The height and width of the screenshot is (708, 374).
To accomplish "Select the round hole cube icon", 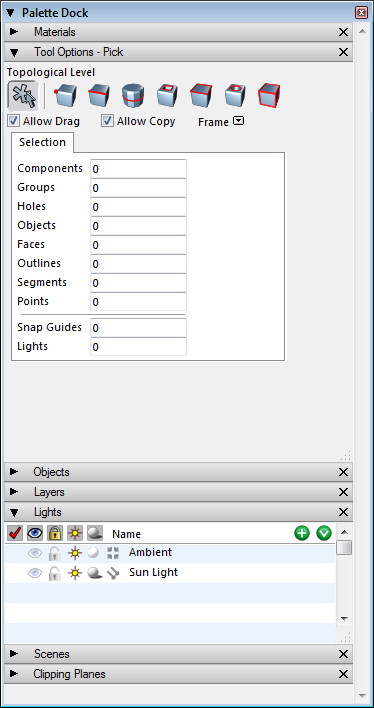I will point(235,95).
